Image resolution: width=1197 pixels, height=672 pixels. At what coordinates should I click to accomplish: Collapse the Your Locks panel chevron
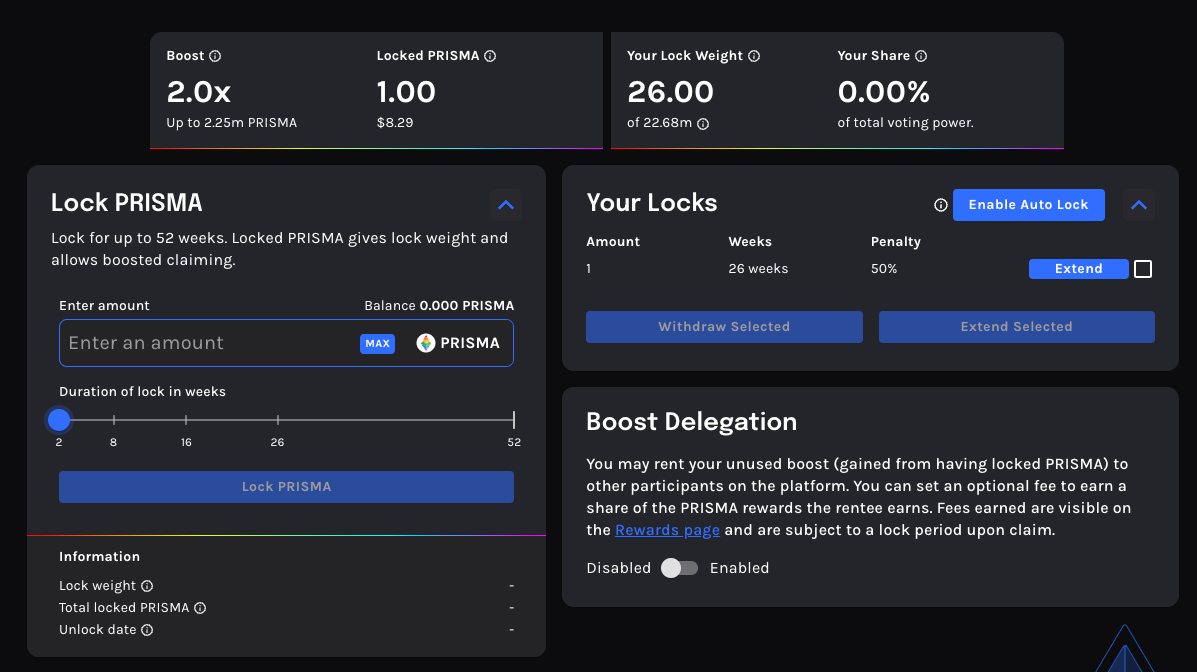1139,205
